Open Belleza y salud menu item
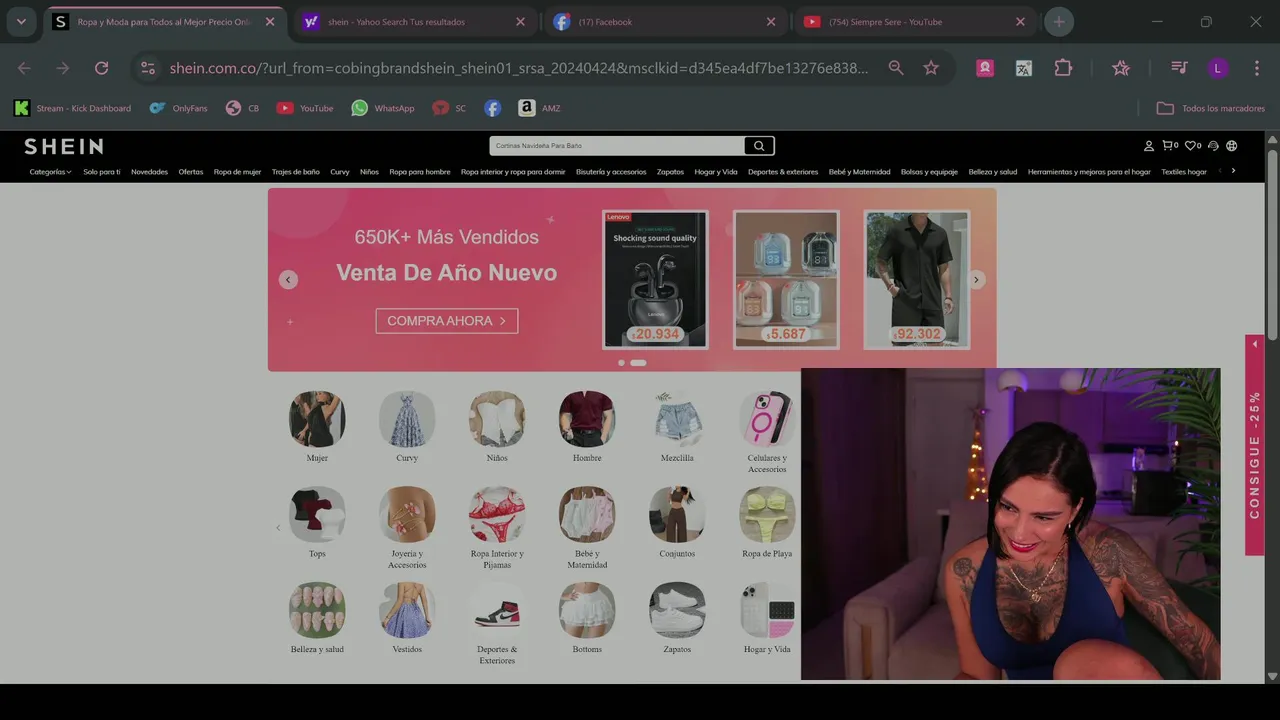The width and height of the screenshot is (1280, 720). pos(993,172)
